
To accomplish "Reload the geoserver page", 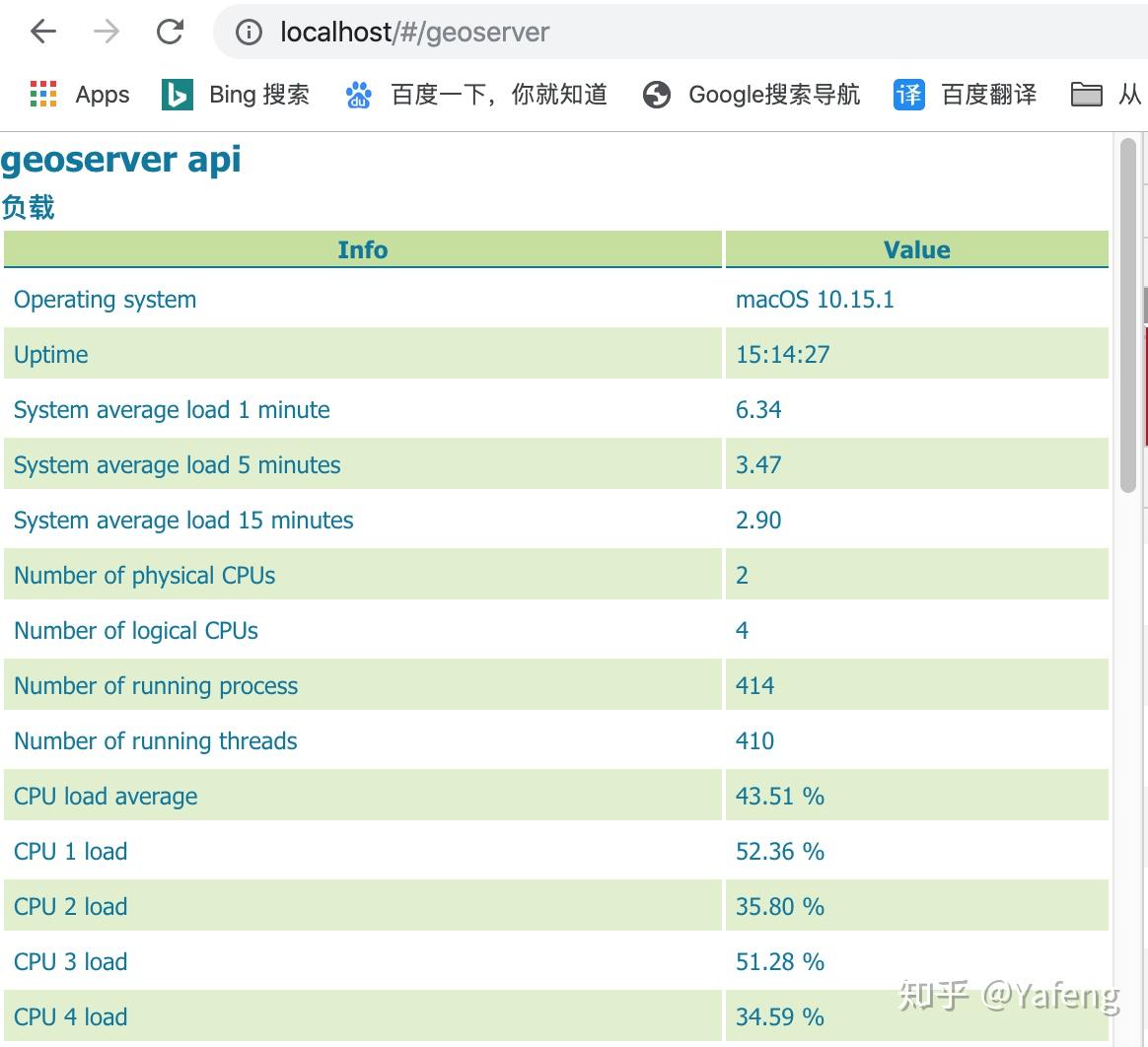I will click(x=170, y=31).
